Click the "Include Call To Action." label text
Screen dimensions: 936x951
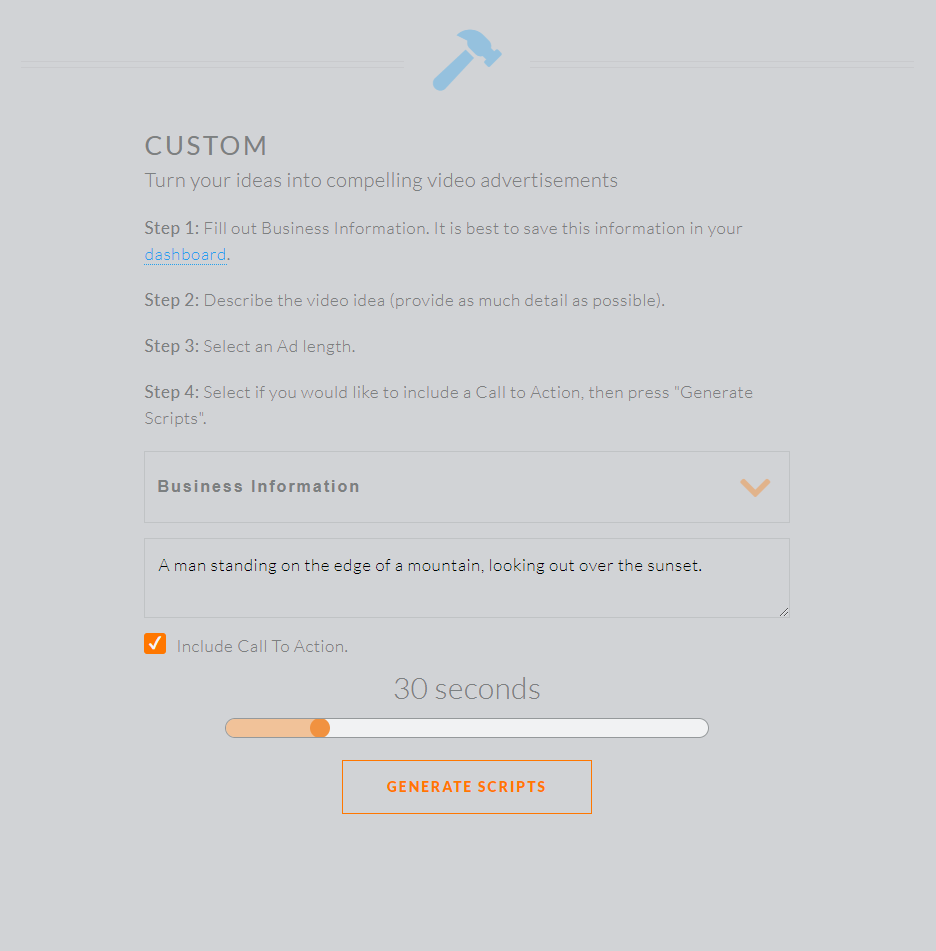click(x=262, y=647)
